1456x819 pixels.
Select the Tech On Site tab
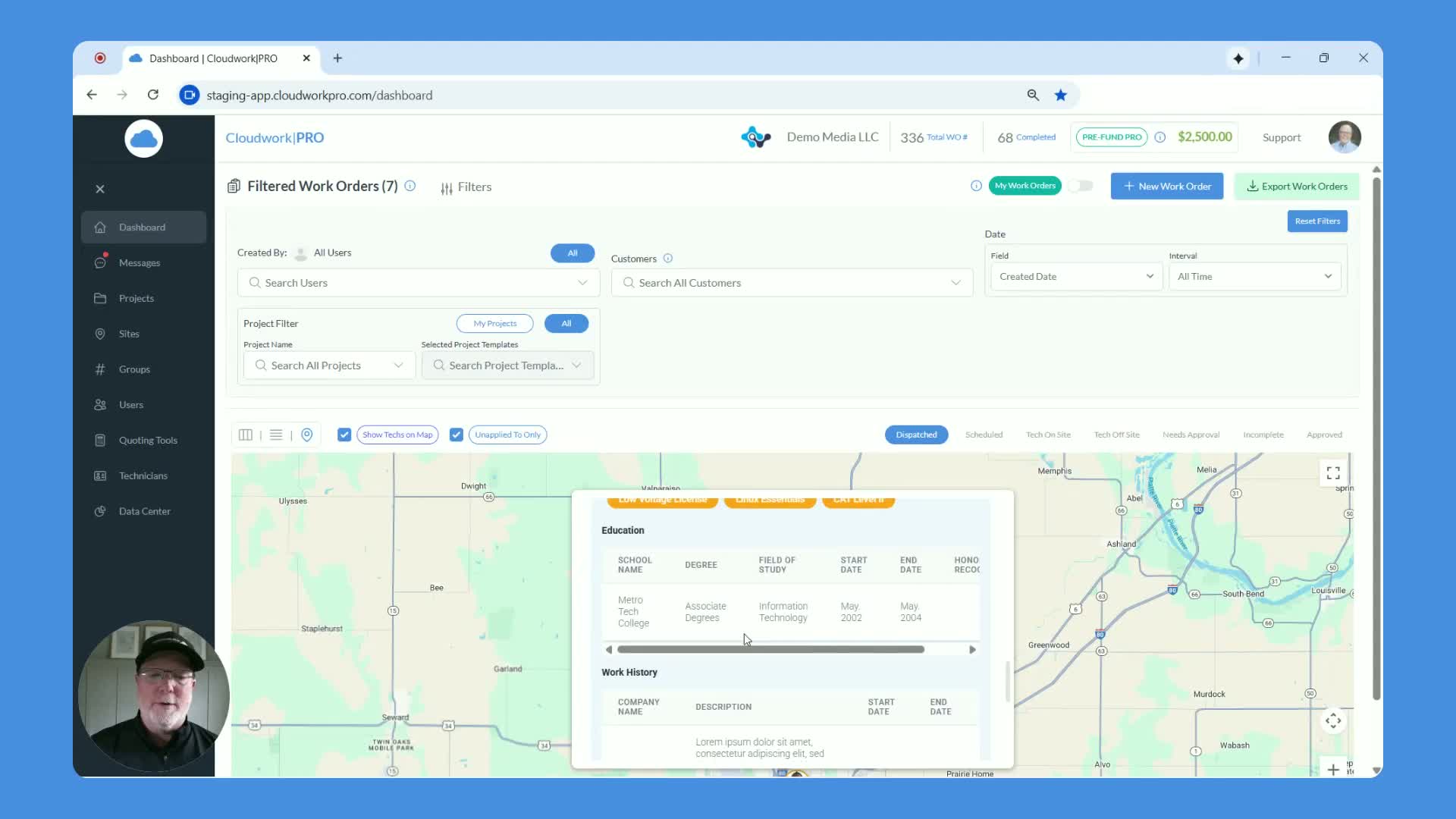pyautogui.click(x=1048, y=435)
